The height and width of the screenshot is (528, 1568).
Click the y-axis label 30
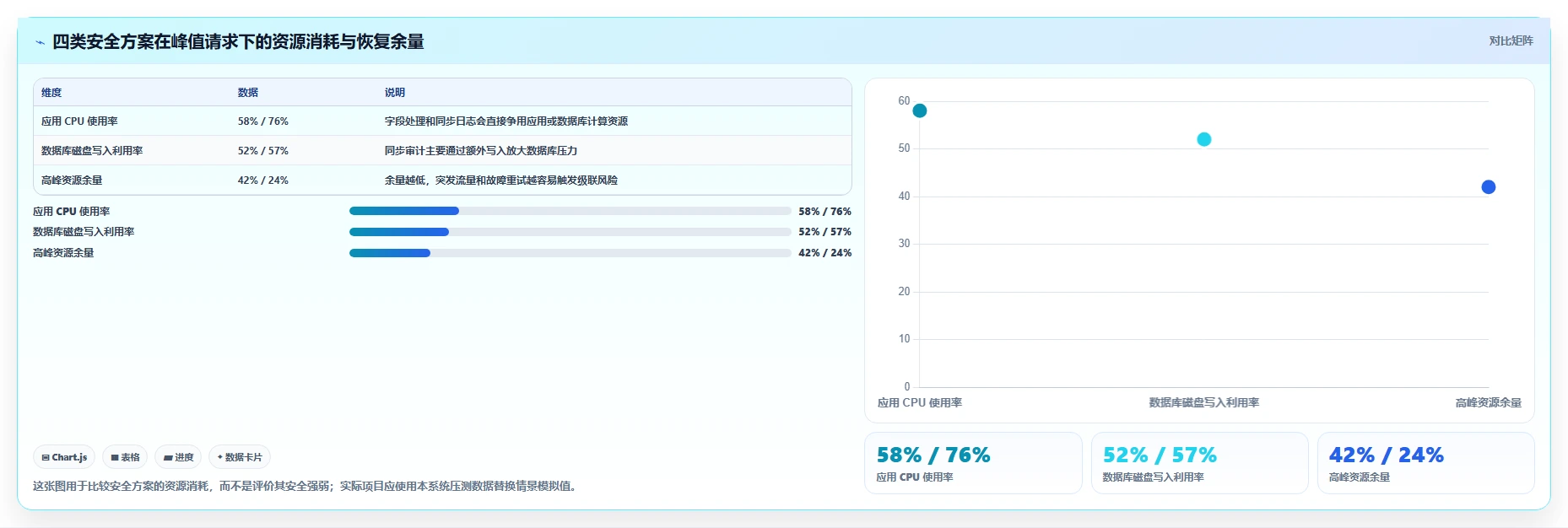(x=904, y=244)
